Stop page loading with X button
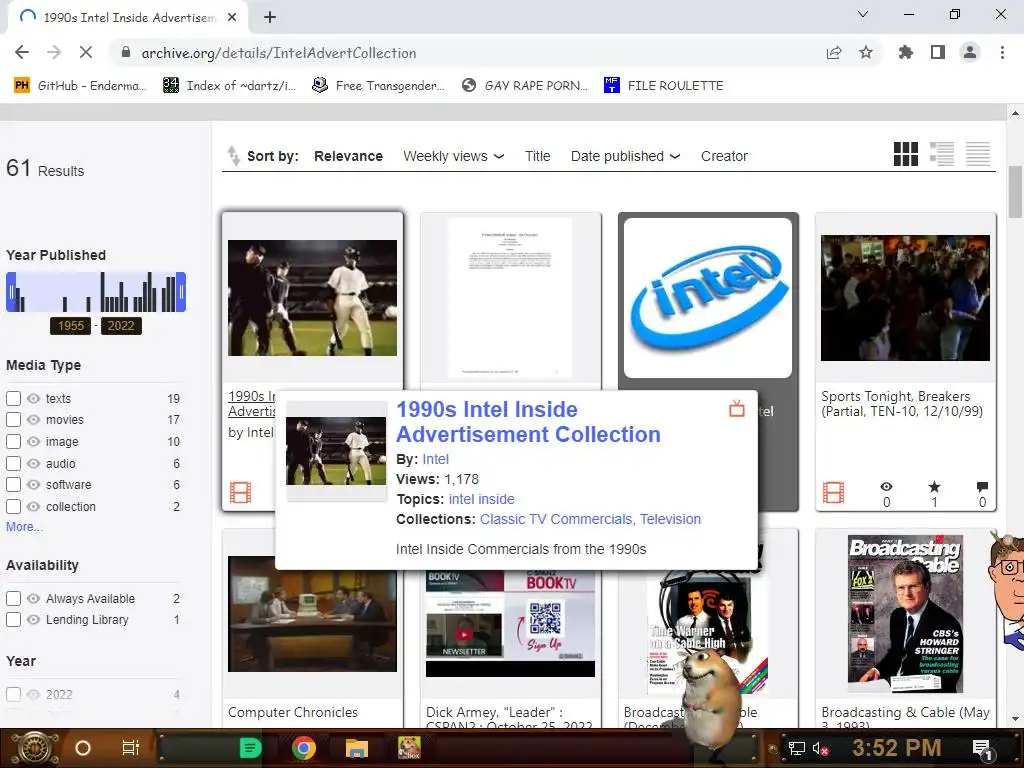1024x768 pixels. (86, 53)
